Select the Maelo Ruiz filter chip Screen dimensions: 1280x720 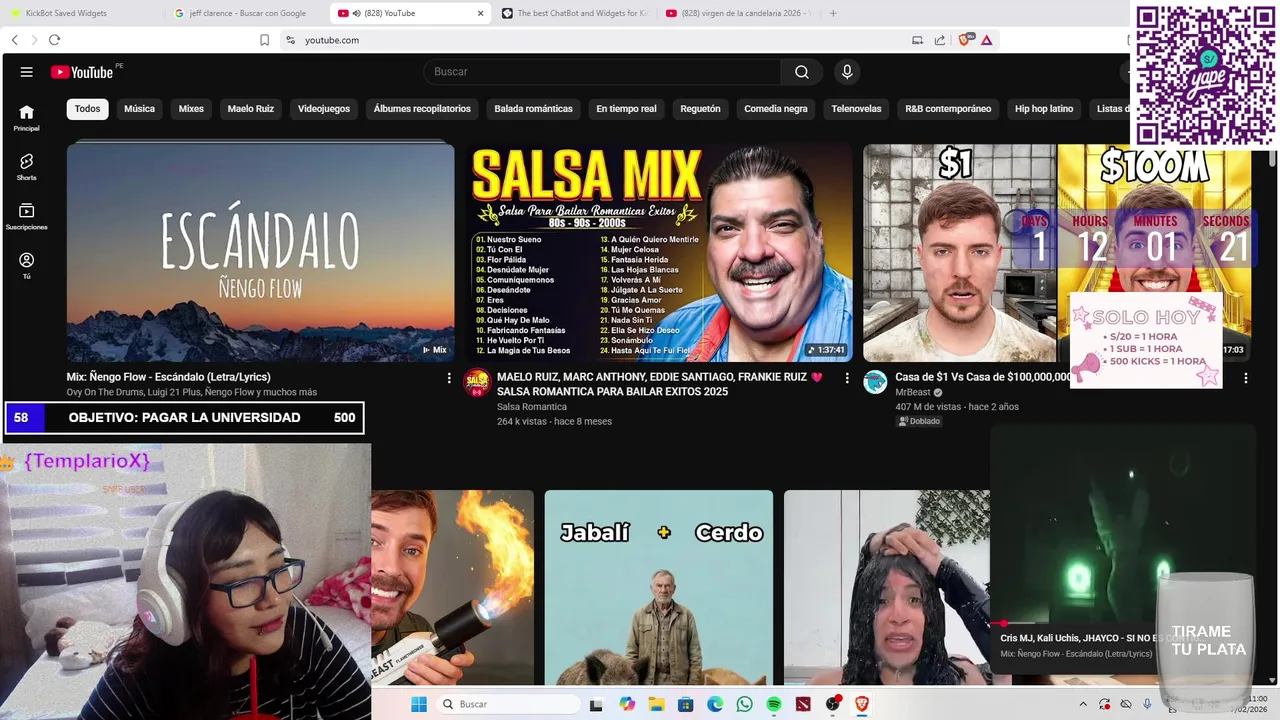click(251, 109)
